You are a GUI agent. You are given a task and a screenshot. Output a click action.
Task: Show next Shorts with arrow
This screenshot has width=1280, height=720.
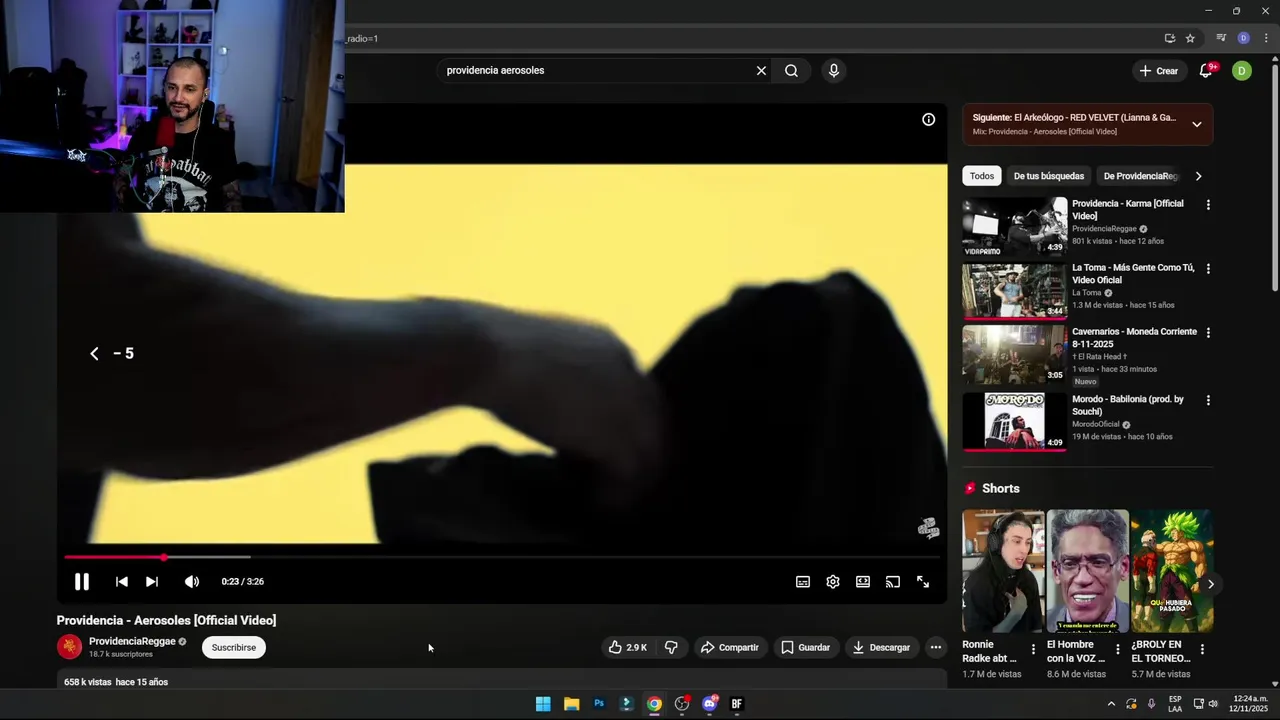[1210, 584]
